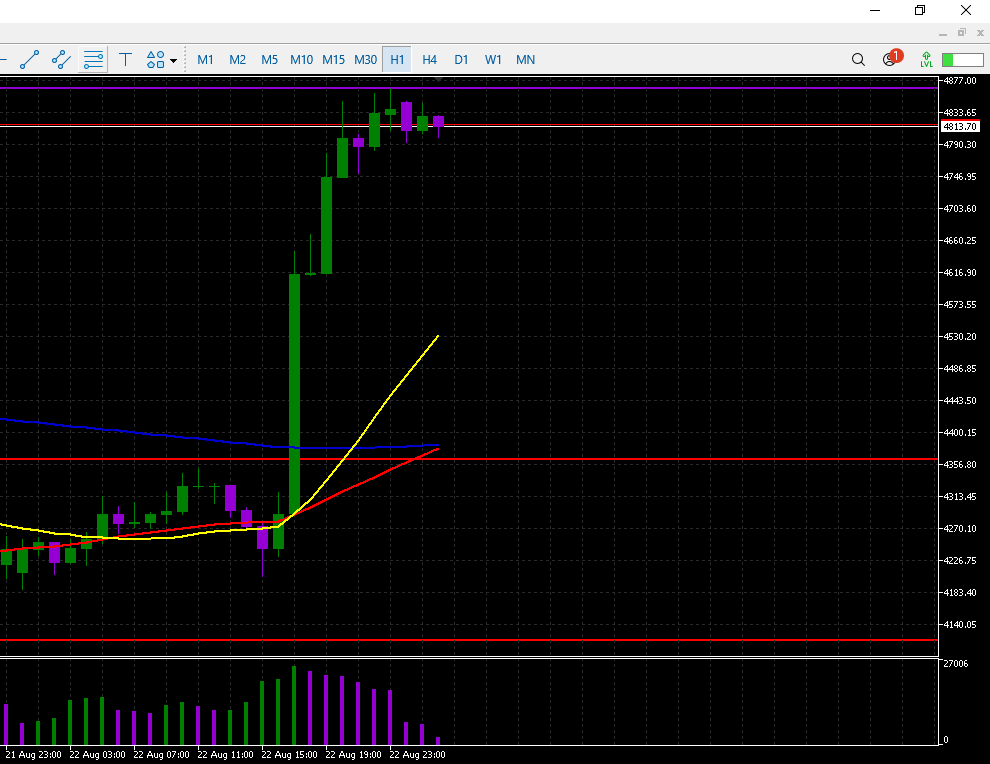Select the M30 timeframe
The image size is (990, 764).
365,59
